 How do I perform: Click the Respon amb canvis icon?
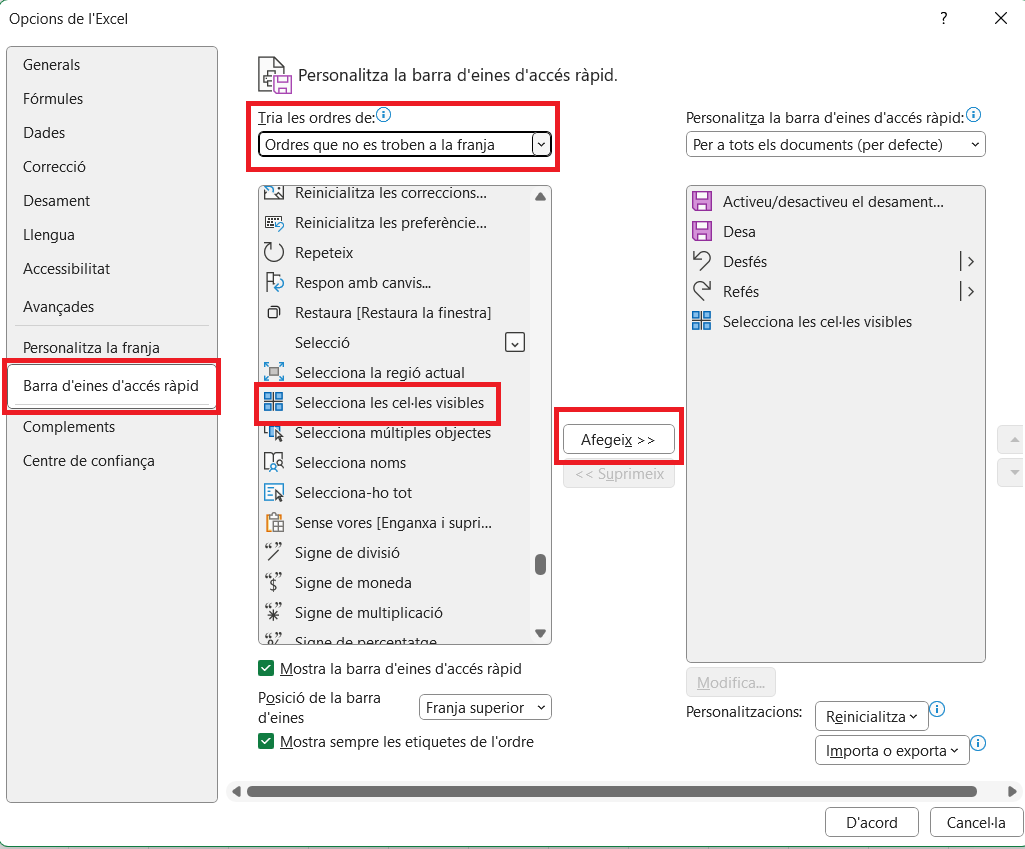pos(274,282)
